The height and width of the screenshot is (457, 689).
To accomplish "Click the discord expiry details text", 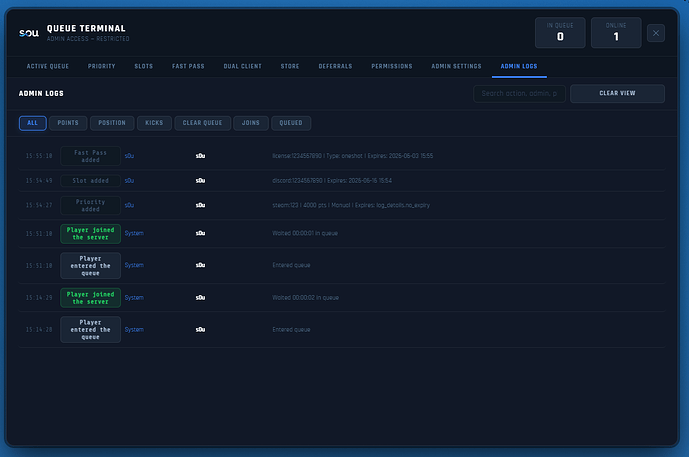I will [x=332, y=181].
